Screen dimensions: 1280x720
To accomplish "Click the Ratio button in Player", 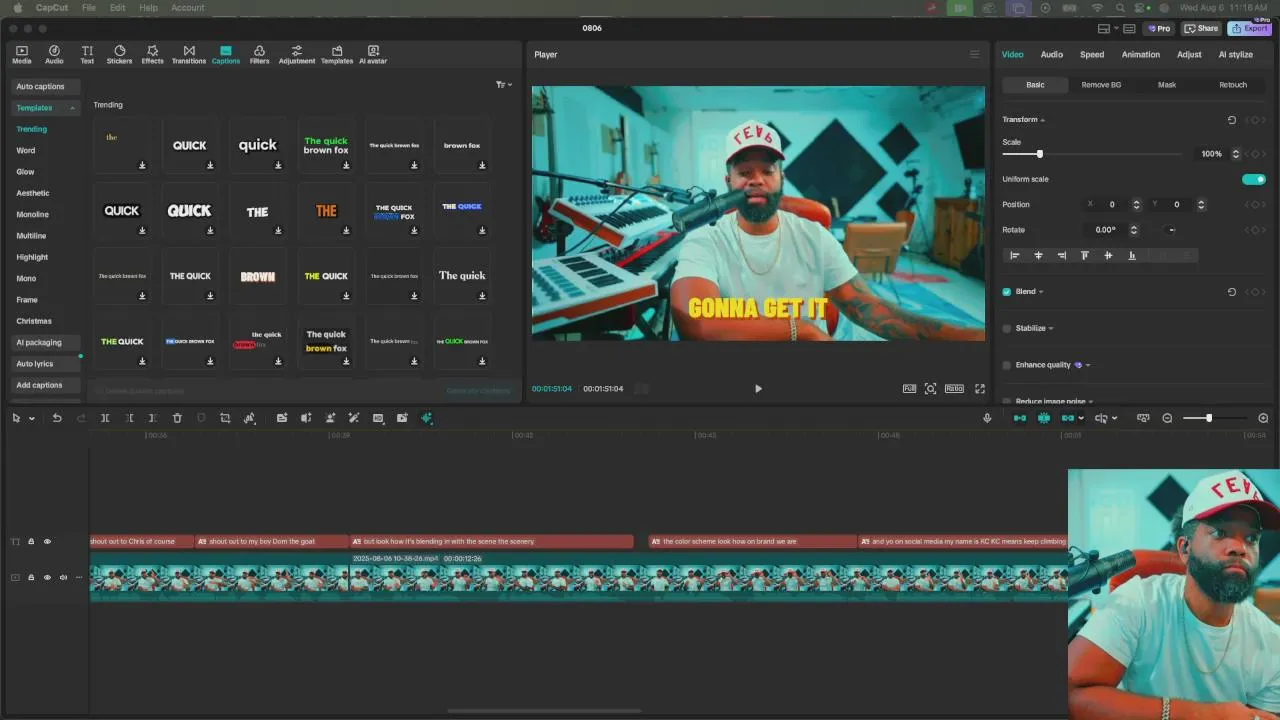I will (x=954, y=389).
